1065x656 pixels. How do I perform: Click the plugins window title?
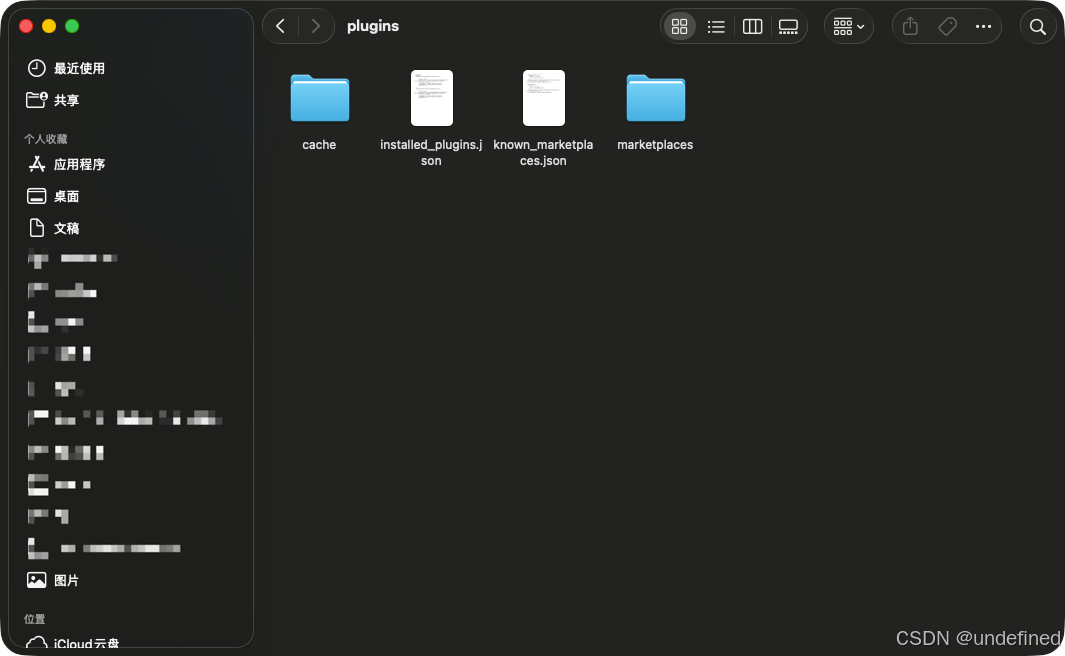pos(373,26)
